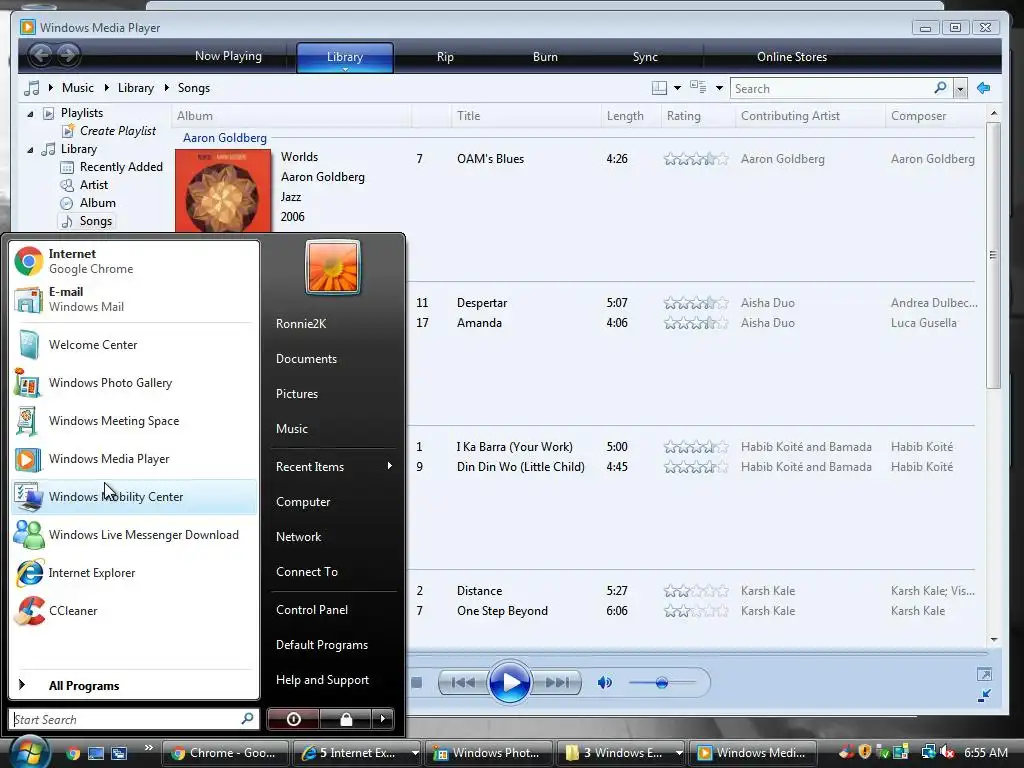Open the Now Playing tab
This screenshot has height=768, width=1024.
pos(228,56)
